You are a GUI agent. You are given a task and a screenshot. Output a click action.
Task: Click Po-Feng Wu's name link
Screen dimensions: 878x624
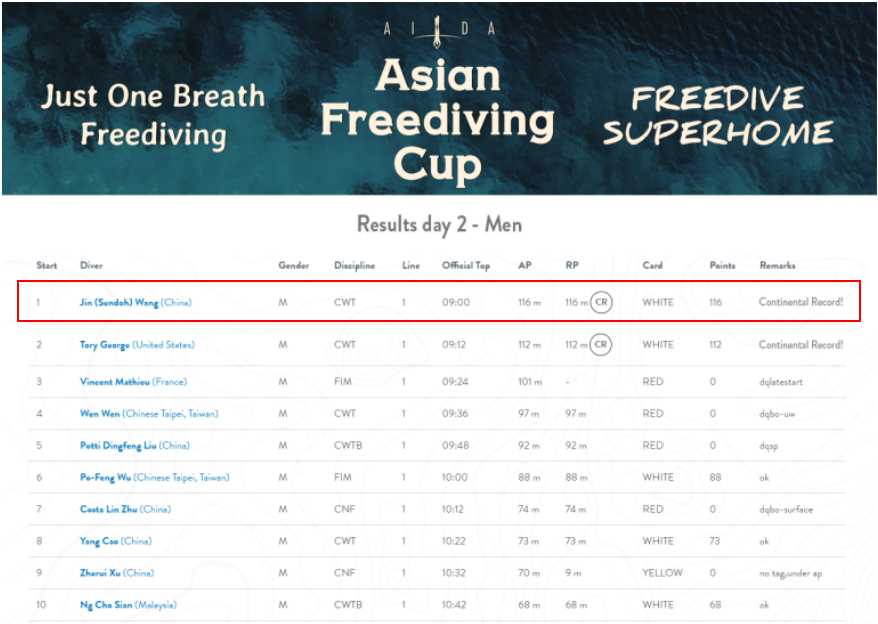click(106, 478)
